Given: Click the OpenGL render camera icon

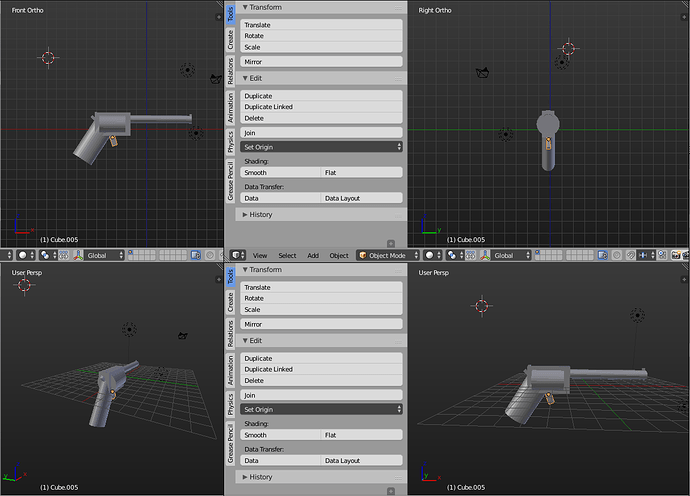Looking at the screenshot, I should (x=675, y=255).
